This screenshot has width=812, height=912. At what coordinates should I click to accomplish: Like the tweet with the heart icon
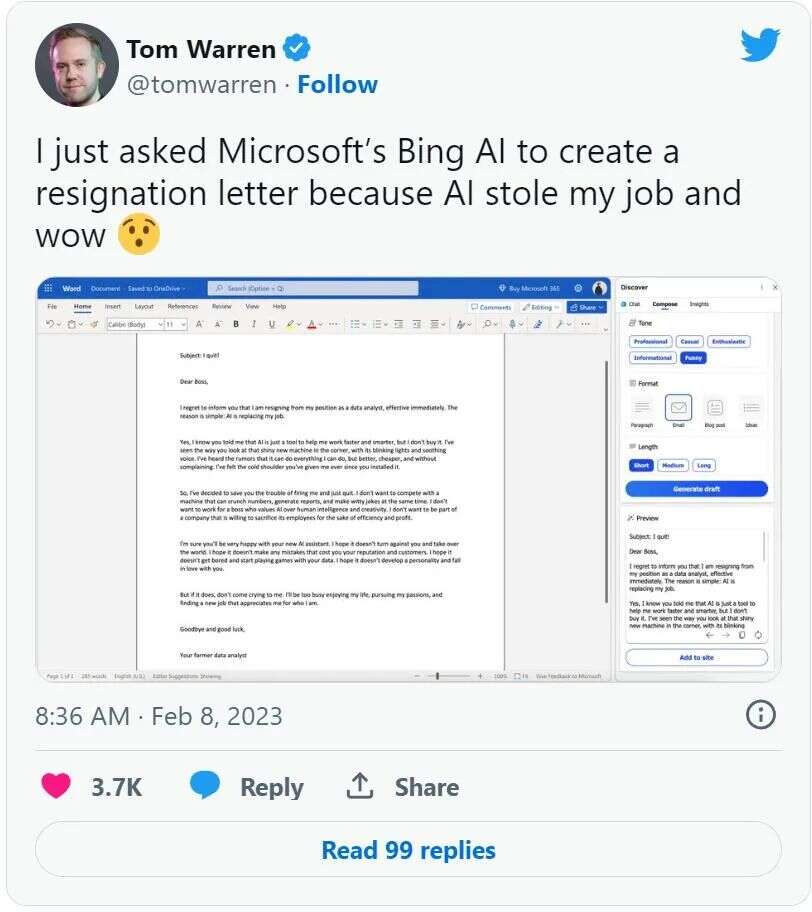coord(56,786)
